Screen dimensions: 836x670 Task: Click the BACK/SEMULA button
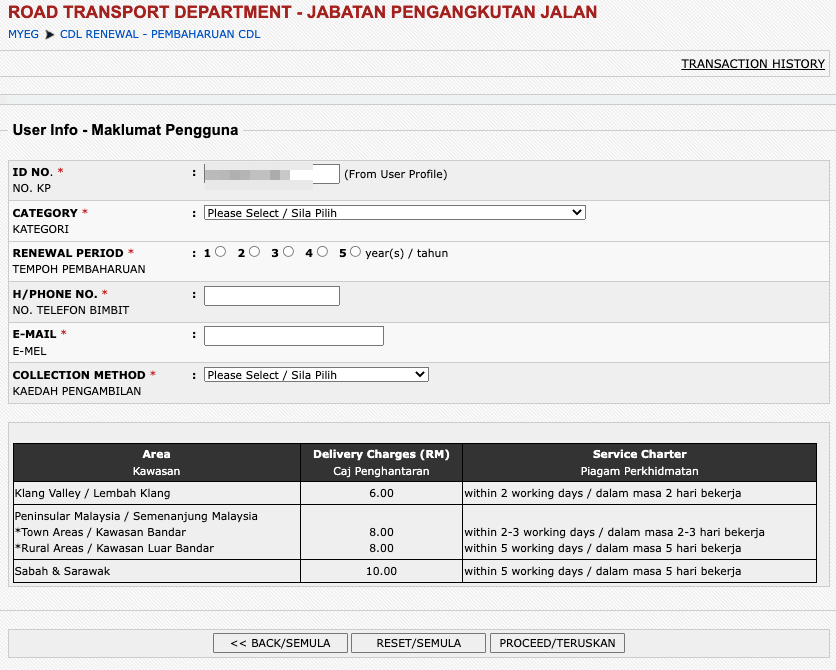point(280,643)
